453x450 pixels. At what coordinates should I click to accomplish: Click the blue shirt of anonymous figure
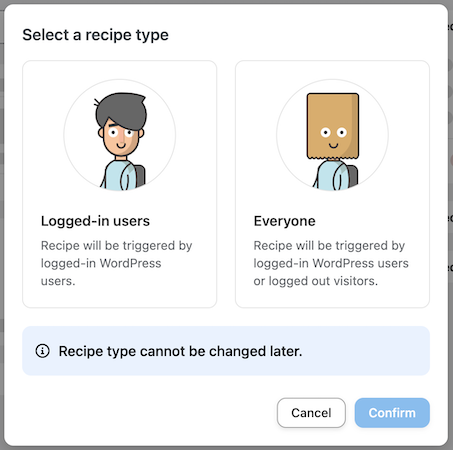coord(331,176)
